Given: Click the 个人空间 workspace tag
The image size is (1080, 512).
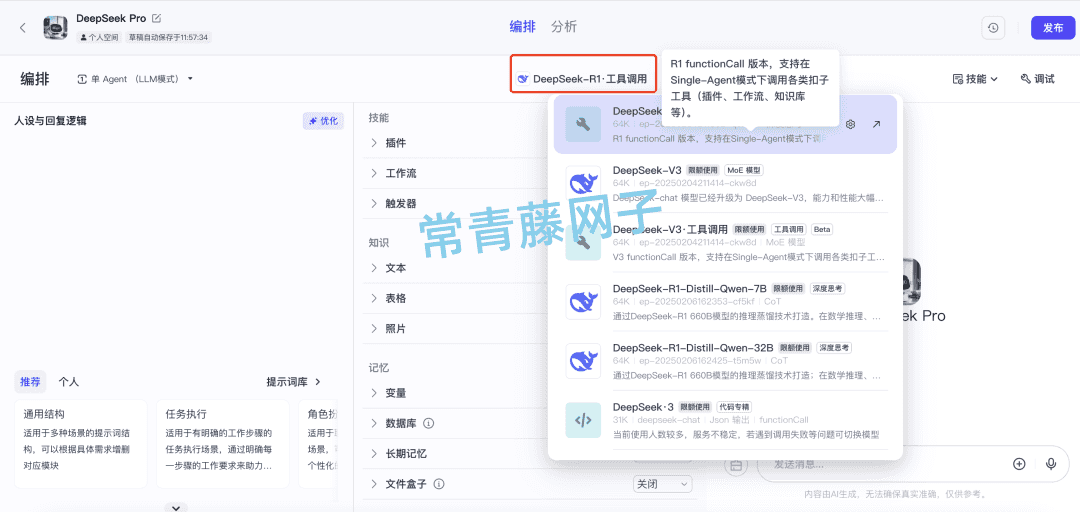Looking at the screenshot, I should 100,37.
